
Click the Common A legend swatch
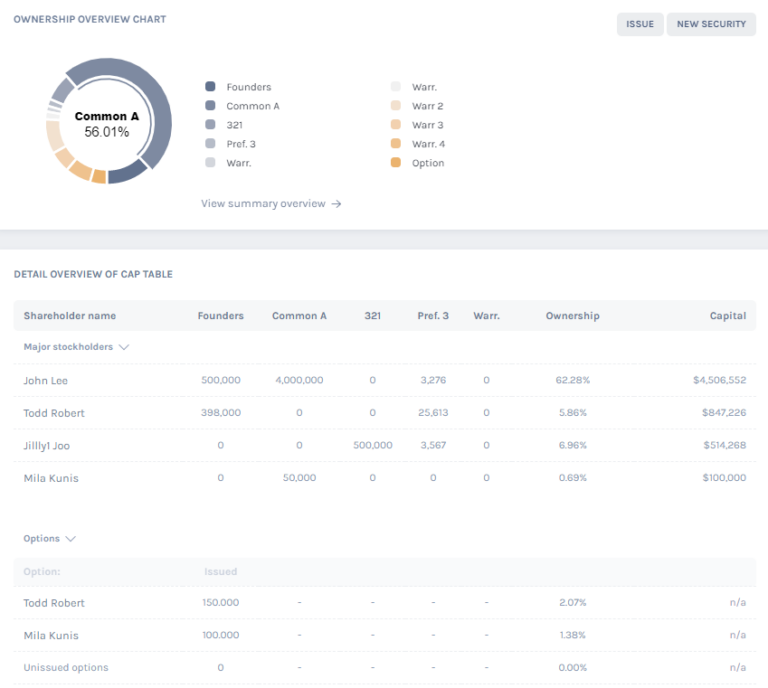(x=210, y=106)
